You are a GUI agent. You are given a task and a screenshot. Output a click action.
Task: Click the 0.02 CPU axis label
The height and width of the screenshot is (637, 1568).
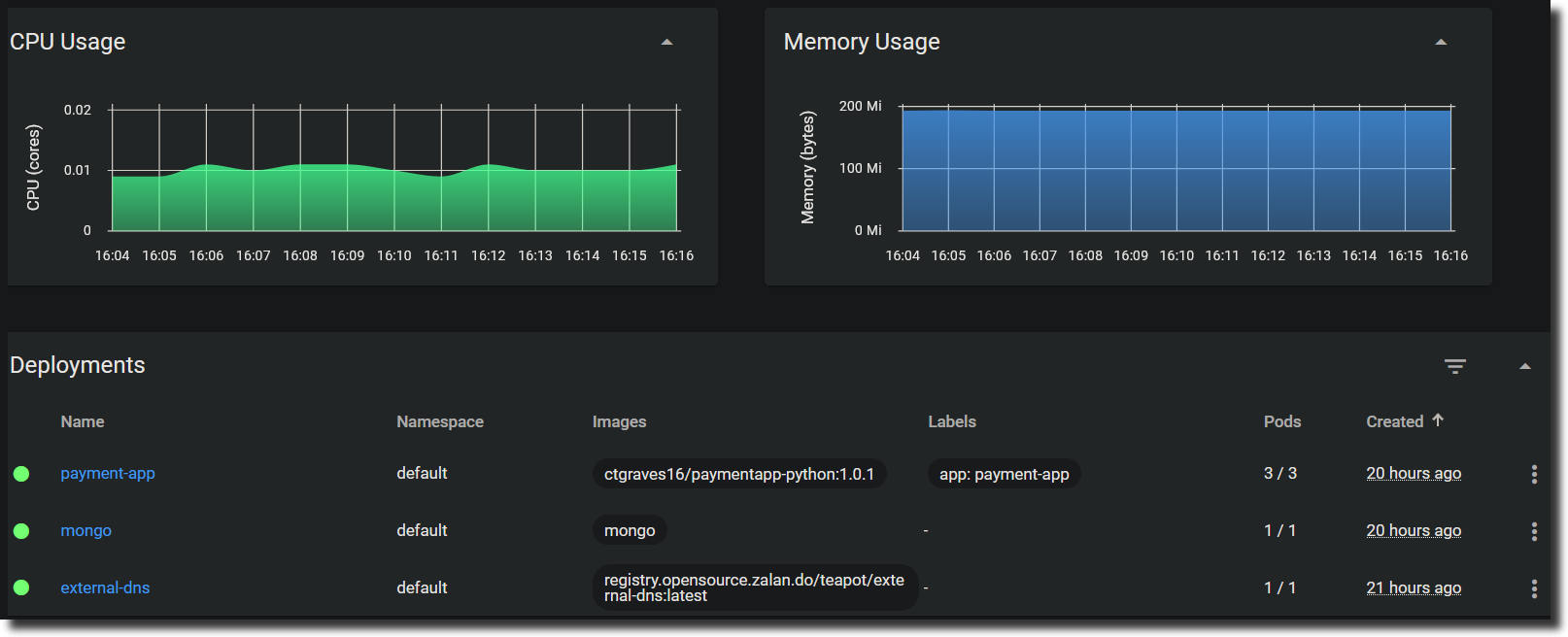(x=78, y=110)
